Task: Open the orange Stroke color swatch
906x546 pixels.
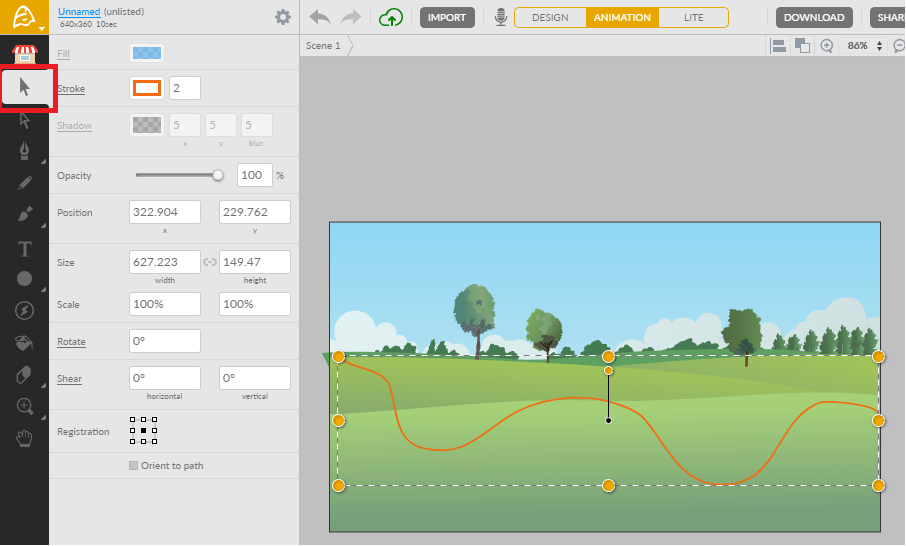Action: (x=147, y=88)
